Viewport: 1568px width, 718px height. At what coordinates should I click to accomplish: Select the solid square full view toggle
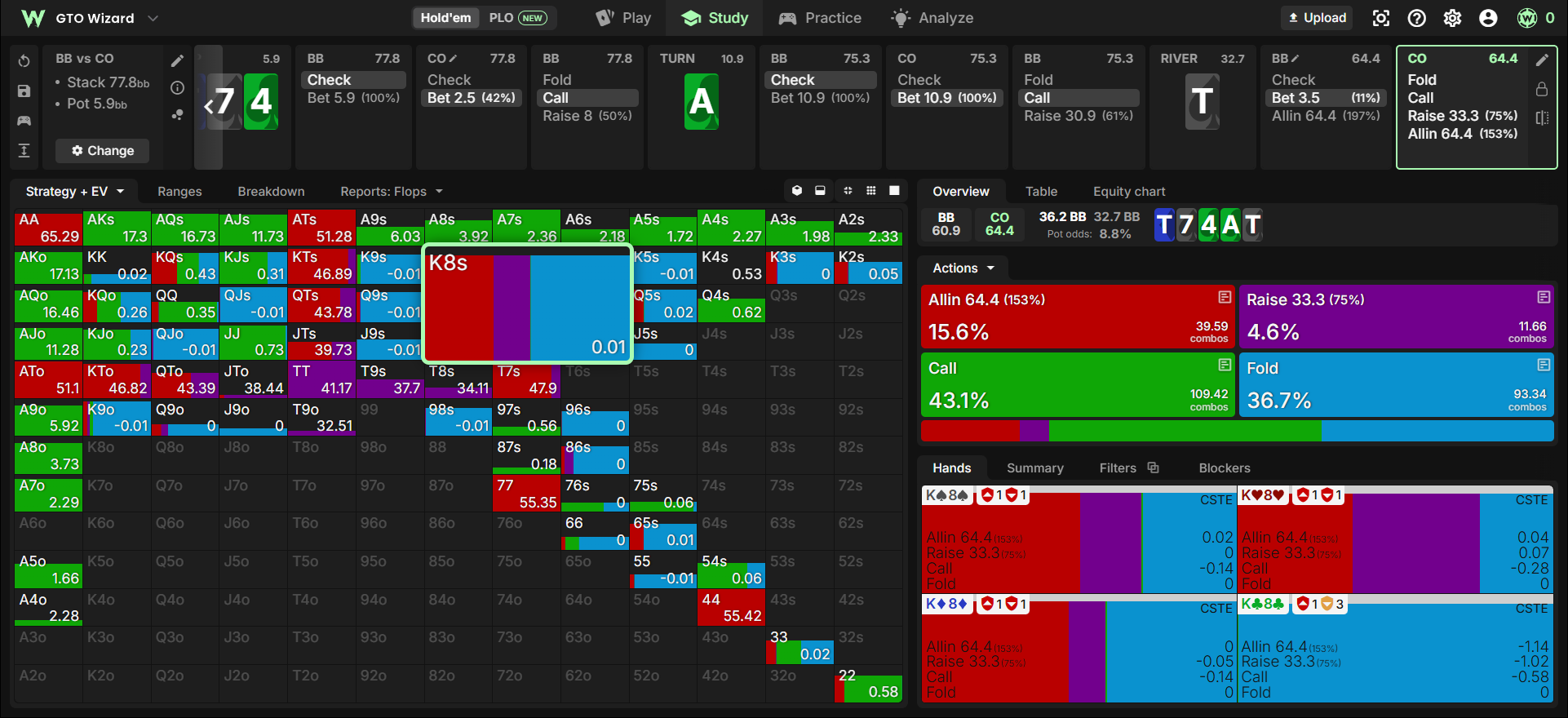894,191
